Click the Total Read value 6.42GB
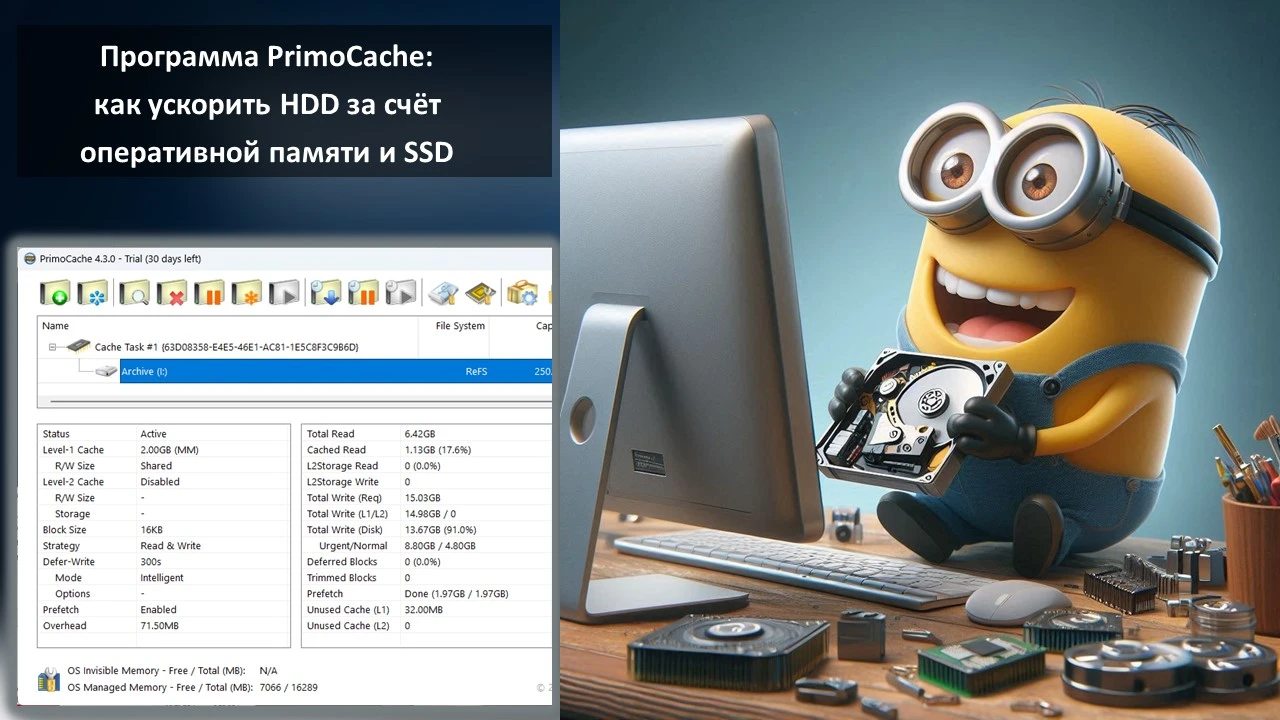The image size is (1280, 720). coord(420,434)
